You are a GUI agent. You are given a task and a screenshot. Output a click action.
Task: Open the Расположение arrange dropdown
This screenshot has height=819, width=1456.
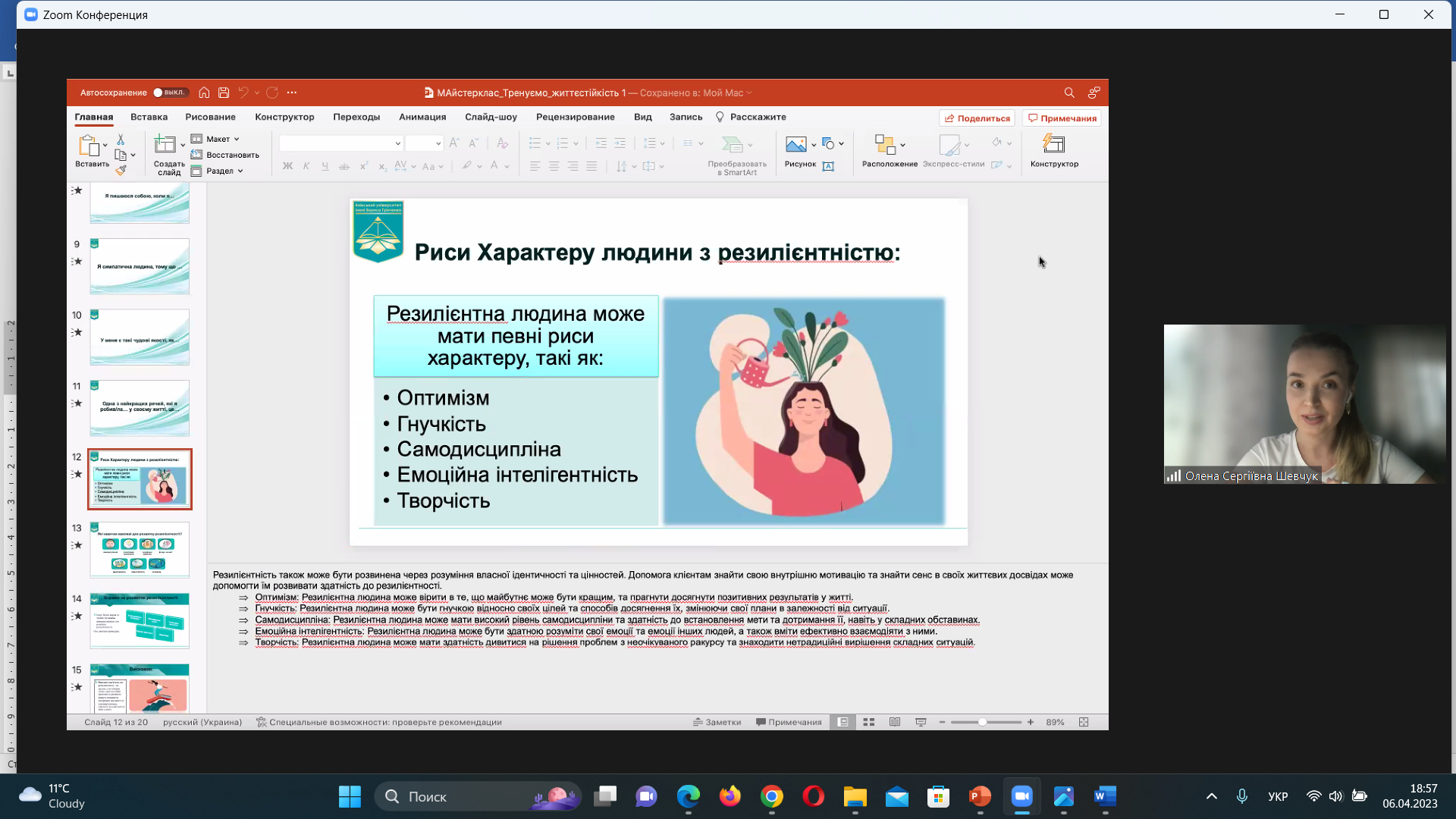890,150
